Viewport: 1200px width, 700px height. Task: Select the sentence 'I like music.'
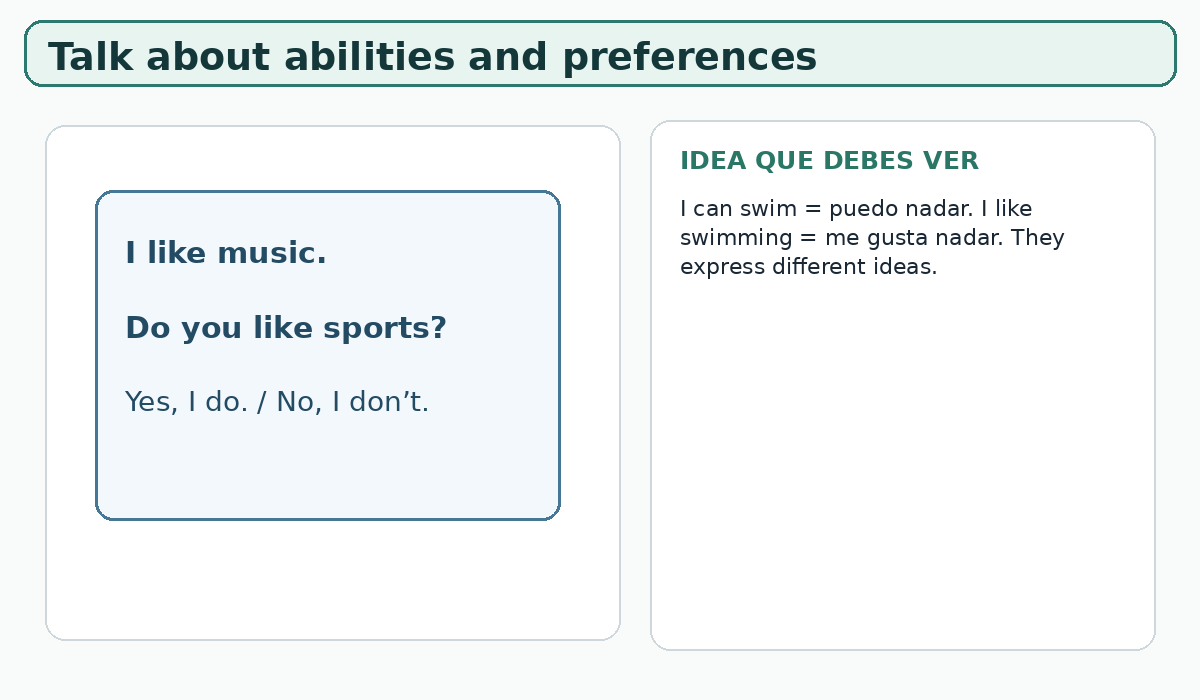tap(226, 254)
